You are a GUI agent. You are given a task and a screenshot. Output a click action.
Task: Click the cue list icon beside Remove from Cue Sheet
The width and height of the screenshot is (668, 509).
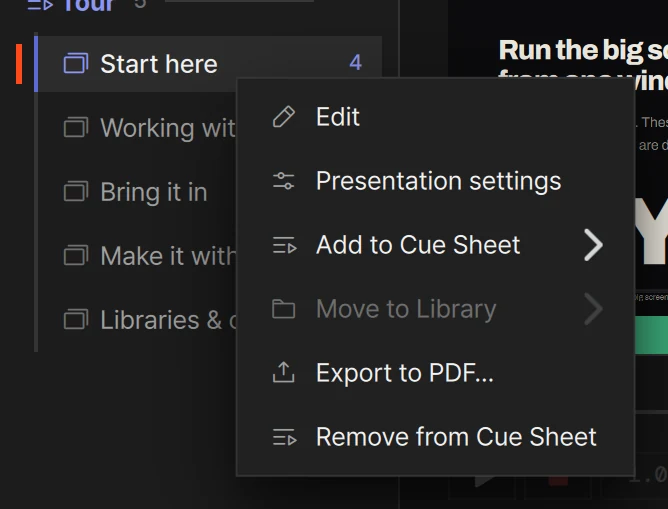285,437
